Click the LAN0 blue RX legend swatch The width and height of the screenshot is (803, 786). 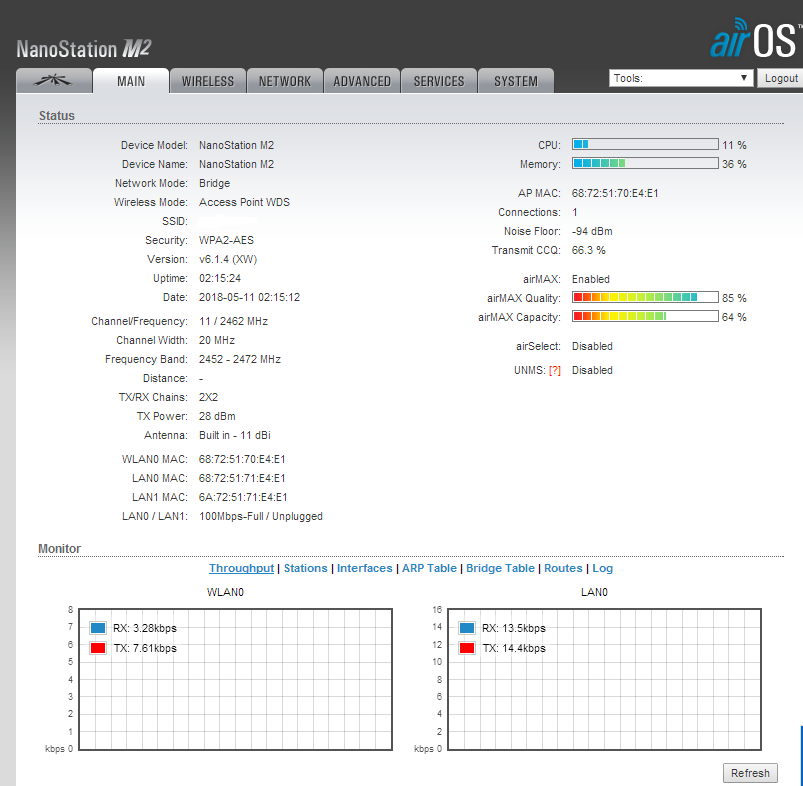(x=467, y=628)
